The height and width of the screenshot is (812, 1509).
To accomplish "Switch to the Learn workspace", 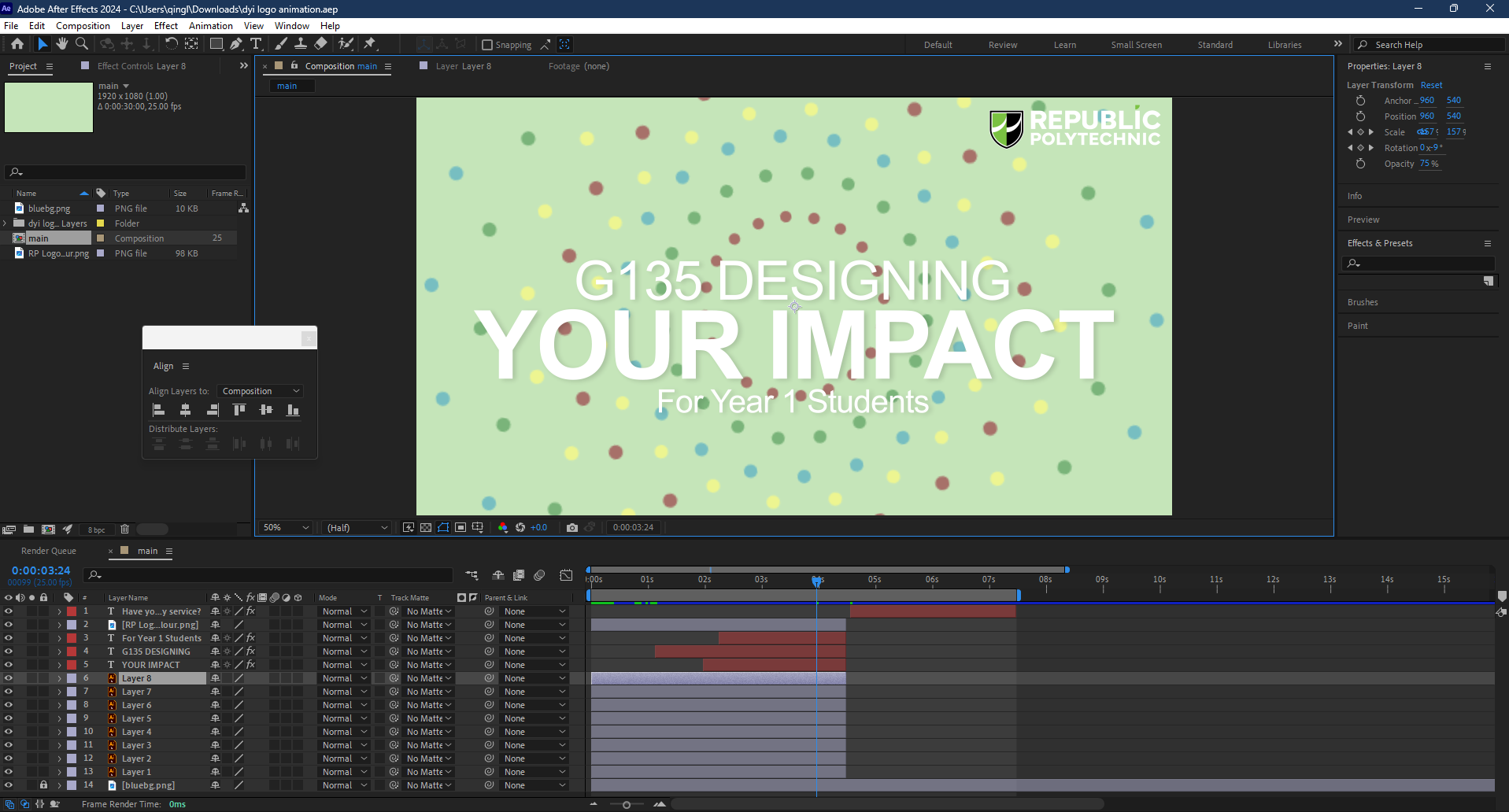I will click(1064, 45).
